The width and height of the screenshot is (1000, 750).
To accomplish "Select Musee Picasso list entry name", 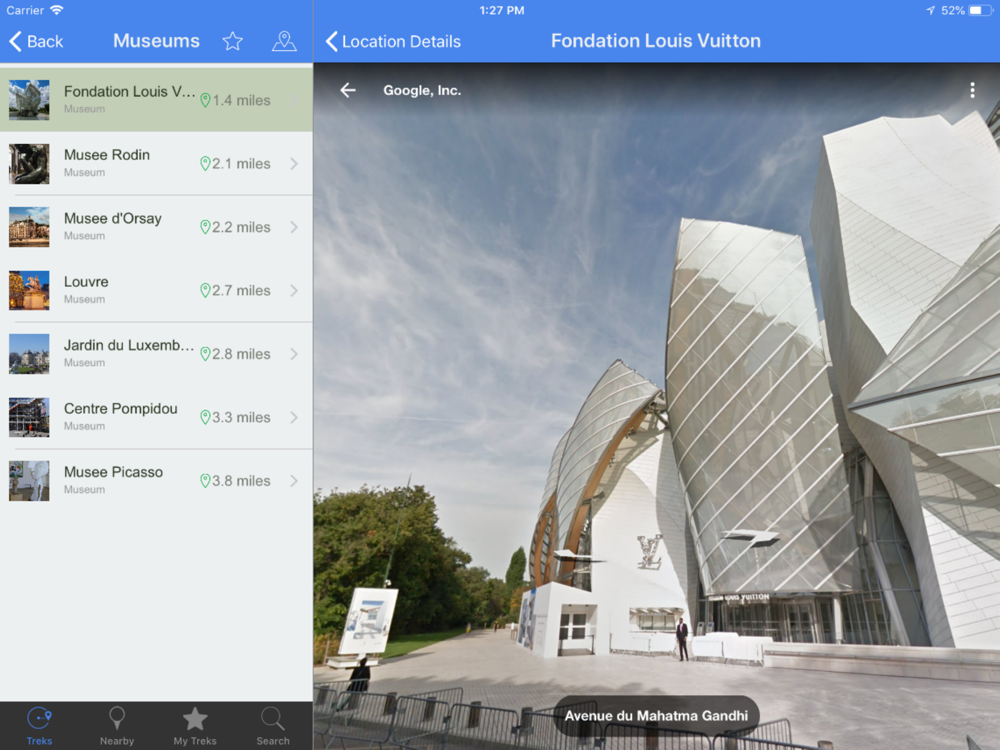I will pos(114,472).
